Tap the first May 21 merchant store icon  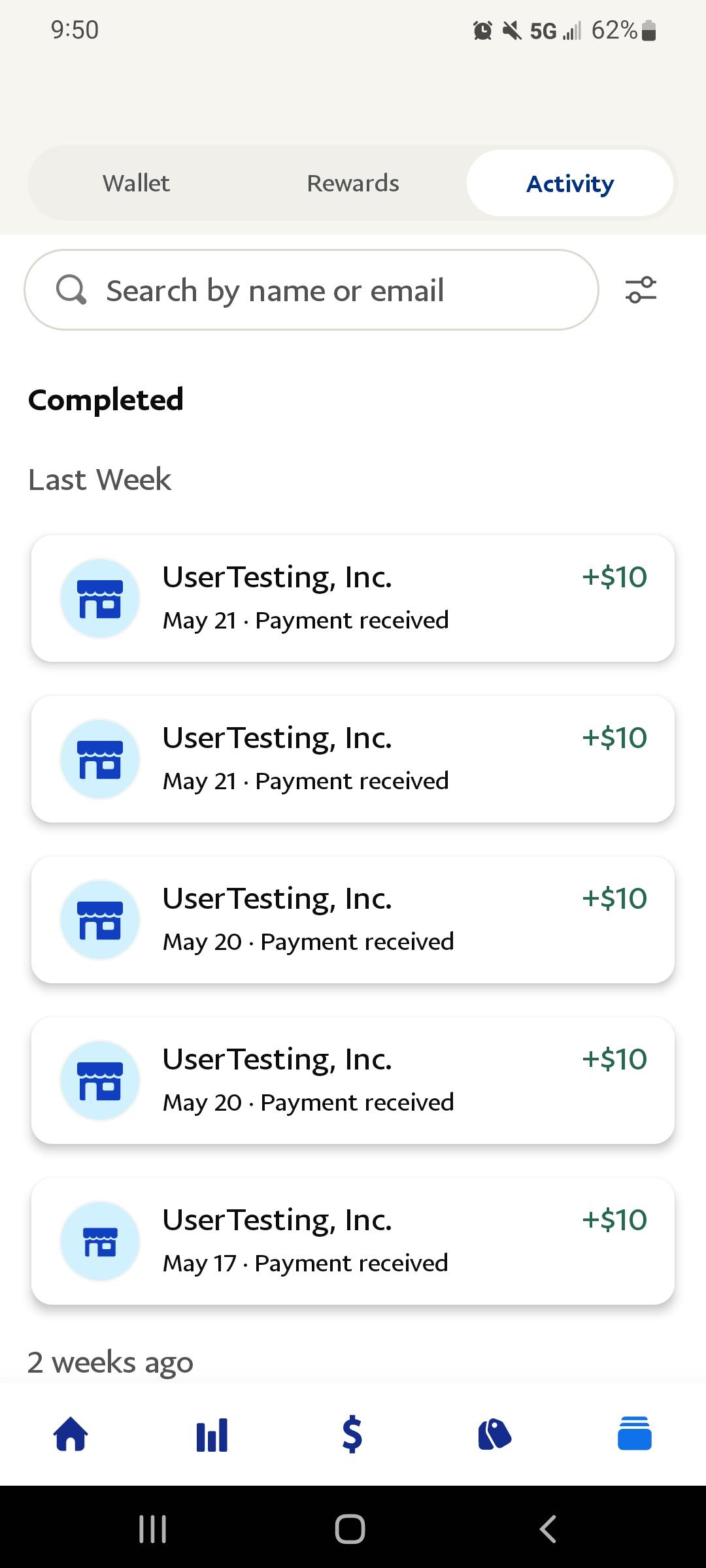pyautogui.click(x=100, y=598)
